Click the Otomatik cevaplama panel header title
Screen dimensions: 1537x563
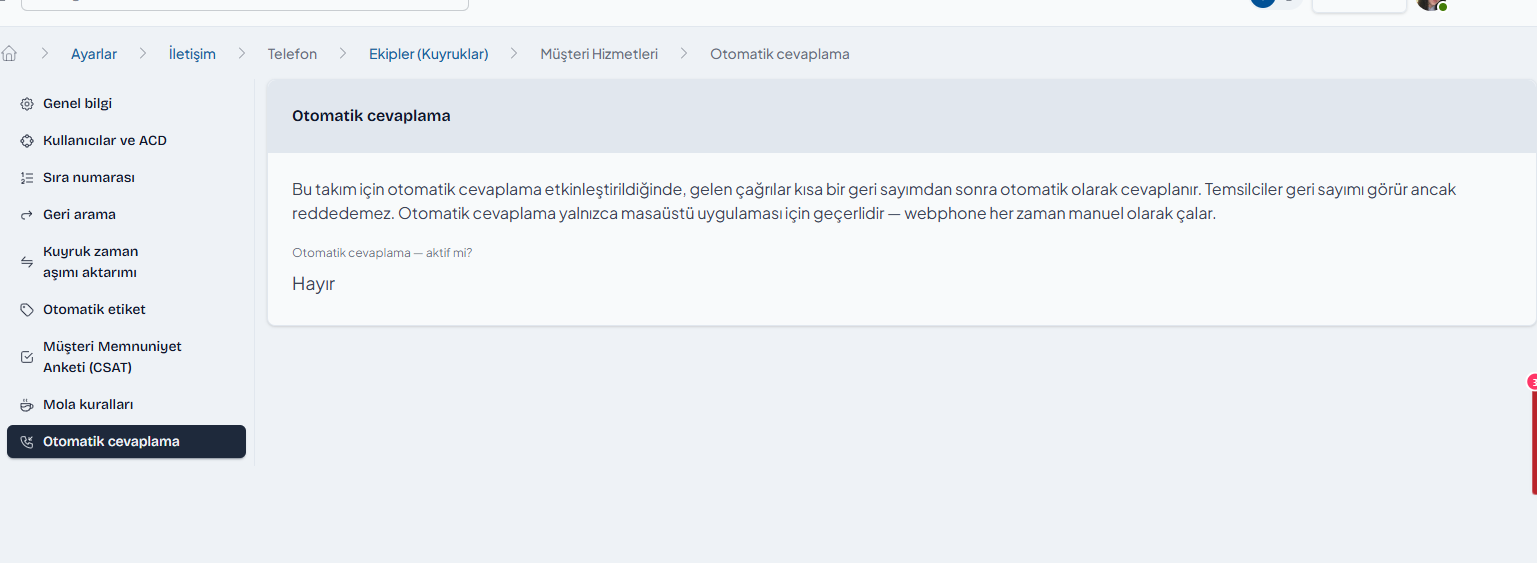point(371,116)
